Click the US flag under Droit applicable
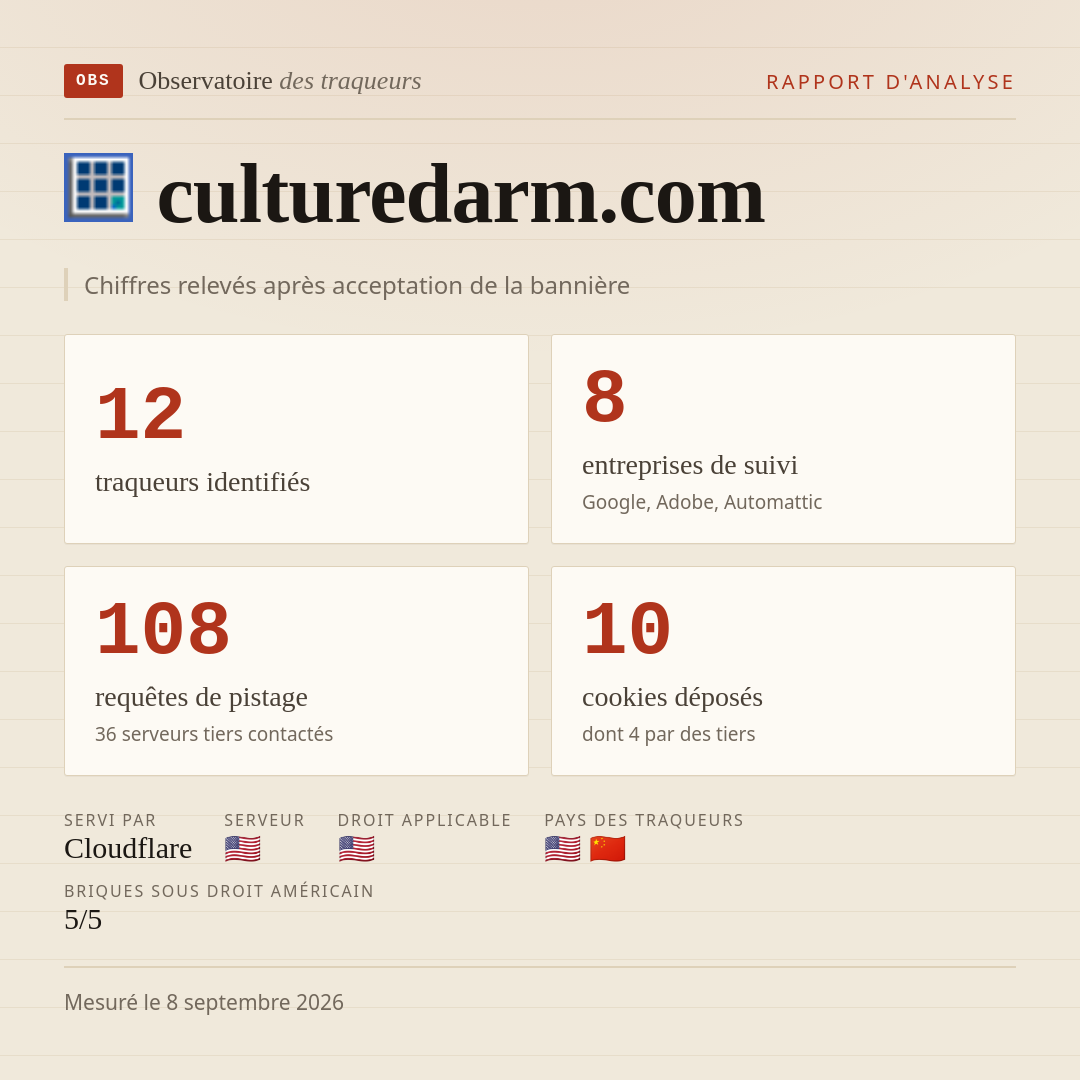 click(356, 849)
